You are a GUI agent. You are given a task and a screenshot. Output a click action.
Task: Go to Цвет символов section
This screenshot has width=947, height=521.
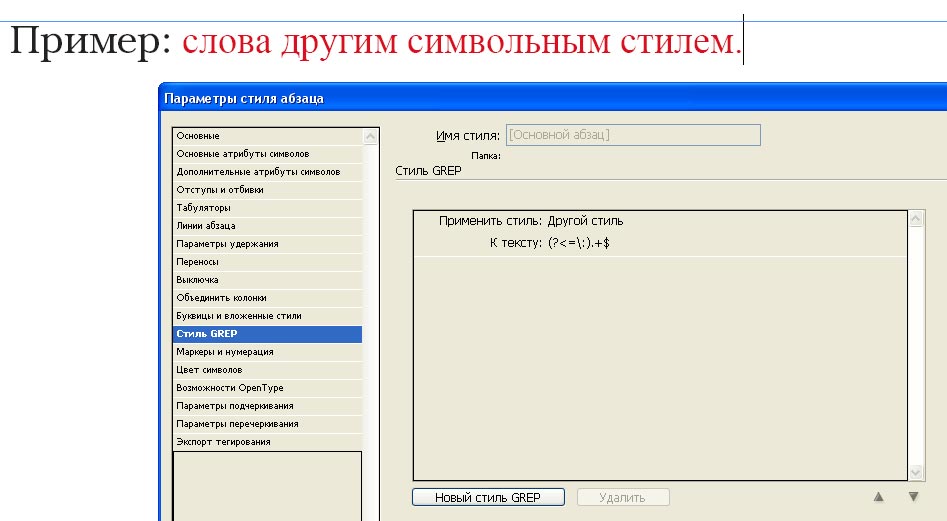point(268,370)
